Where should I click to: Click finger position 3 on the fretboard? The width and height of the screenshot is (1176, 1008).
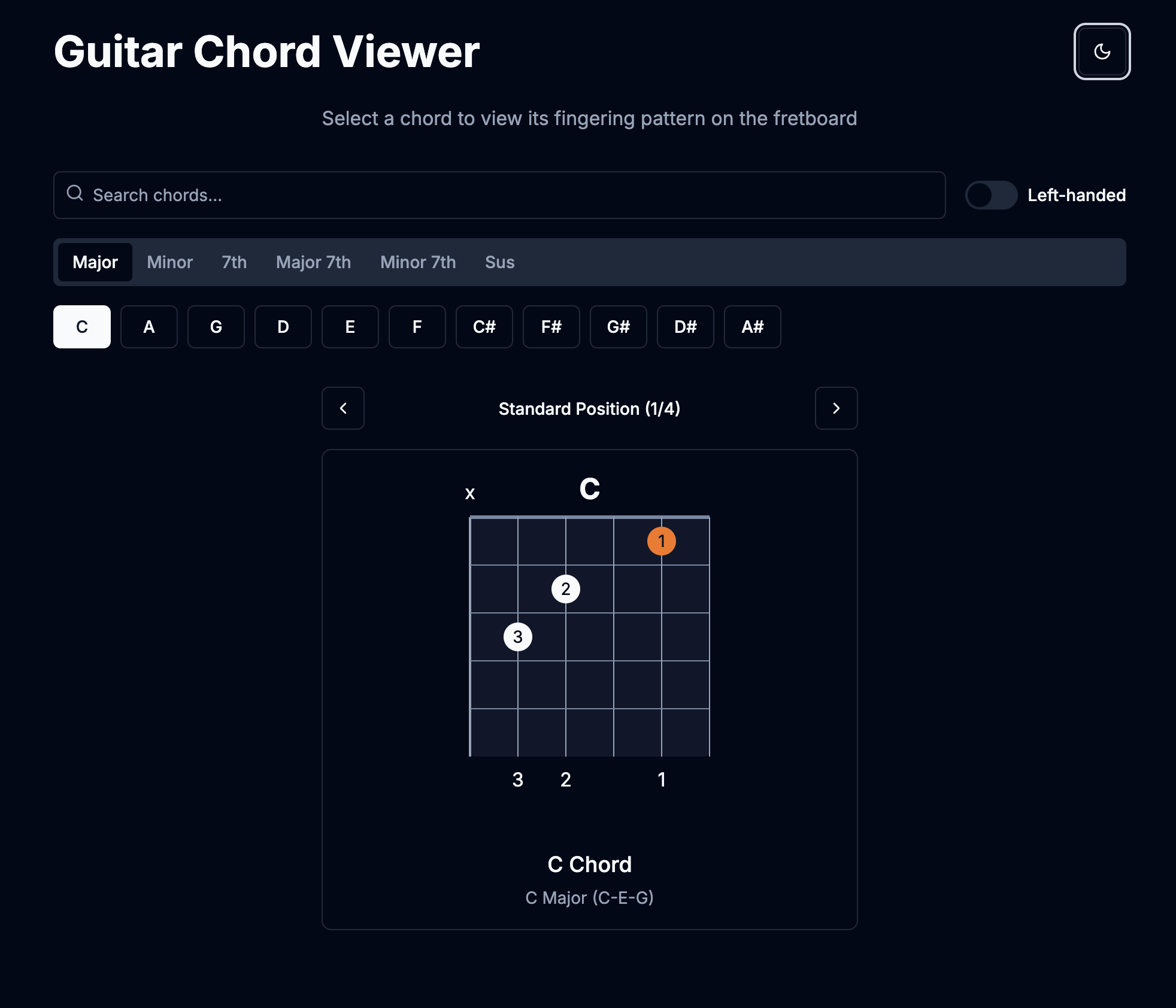coord(519,636)
